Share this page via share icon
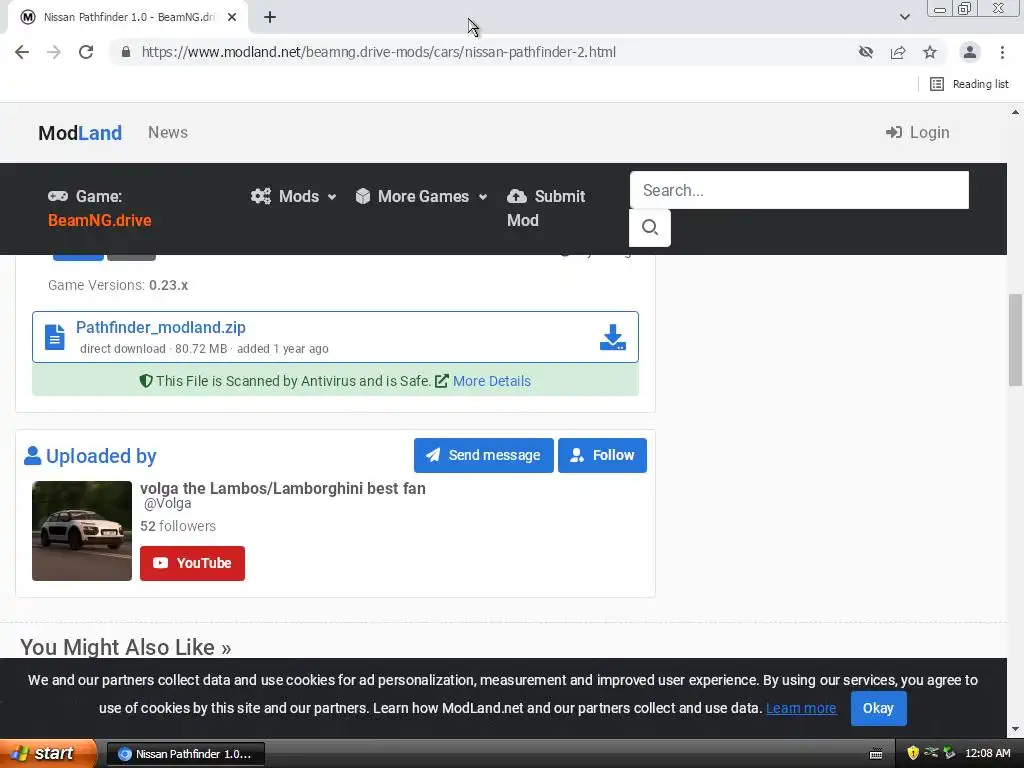 pyautogui.click(x=898, y=52)
